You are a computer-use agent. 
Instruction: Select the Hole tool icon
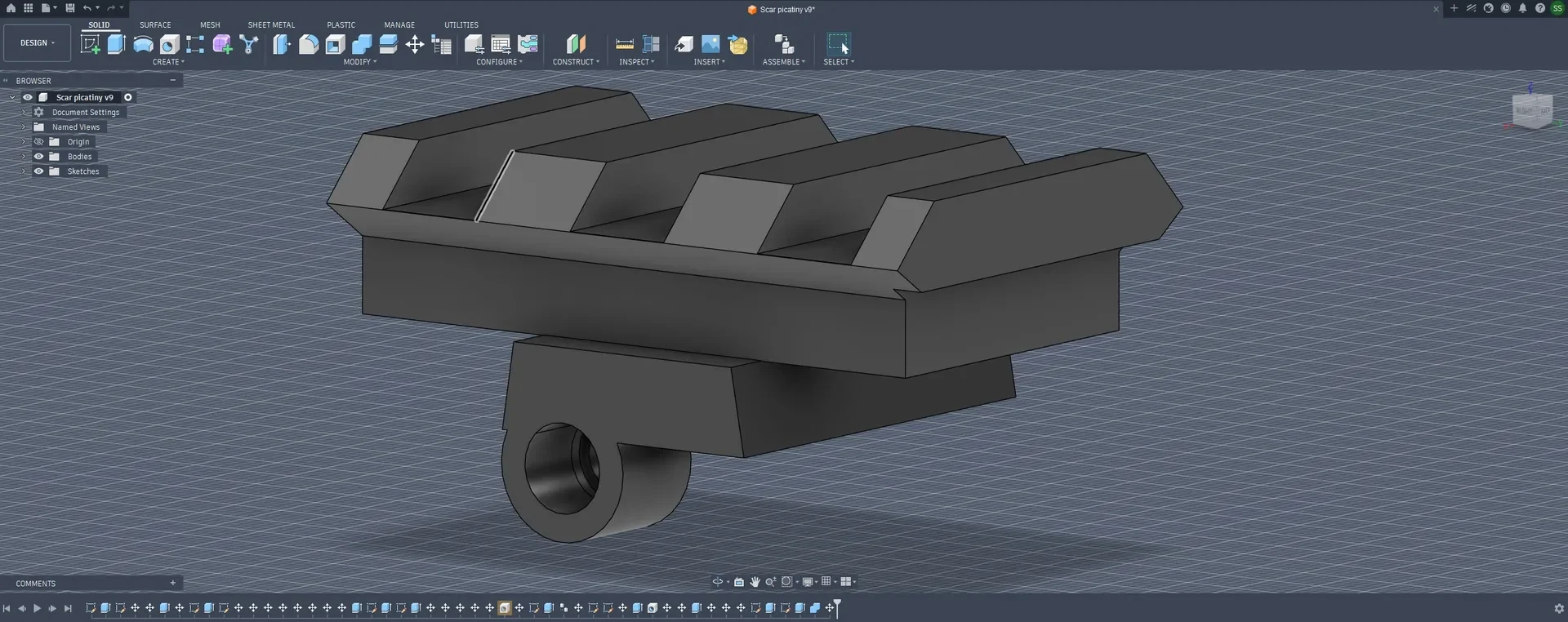[169, 44]
